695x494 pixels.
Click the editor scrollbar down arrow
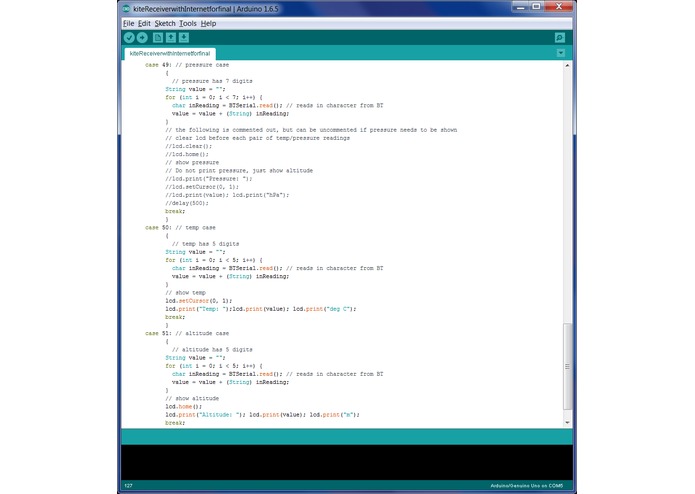[x=567, y=423]
